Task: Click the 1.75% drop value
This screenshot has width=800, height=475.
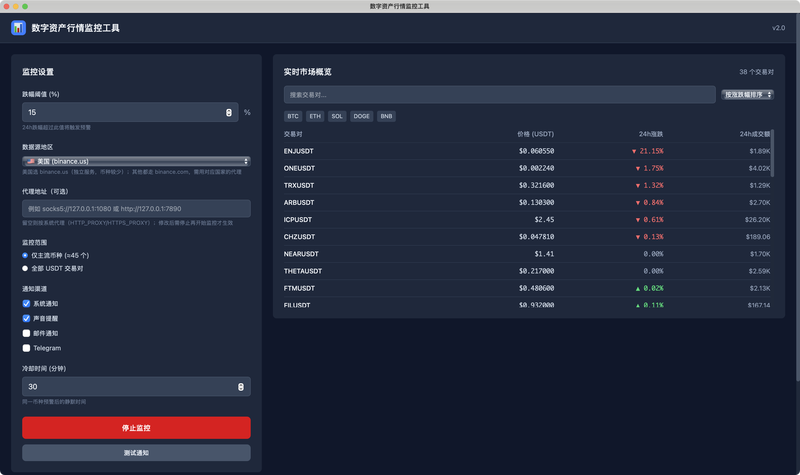Action: 649,168
